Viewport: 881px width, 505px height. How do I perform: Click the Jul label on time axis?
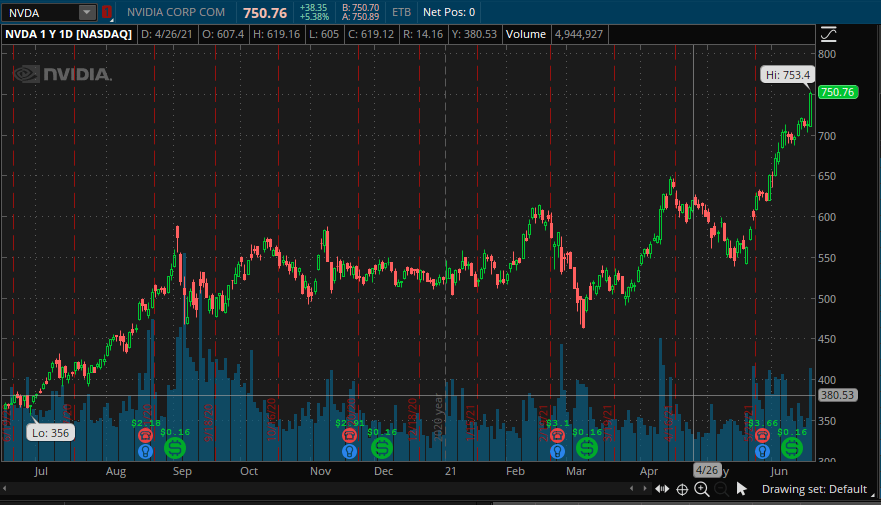tap(41, 471)
